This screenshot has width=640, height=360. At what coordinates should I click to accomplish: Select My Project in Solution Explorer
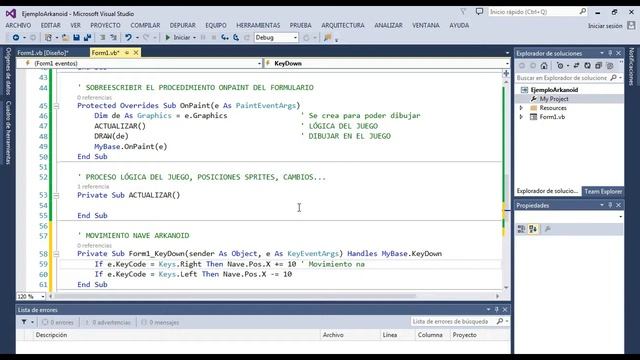(553, 99)
